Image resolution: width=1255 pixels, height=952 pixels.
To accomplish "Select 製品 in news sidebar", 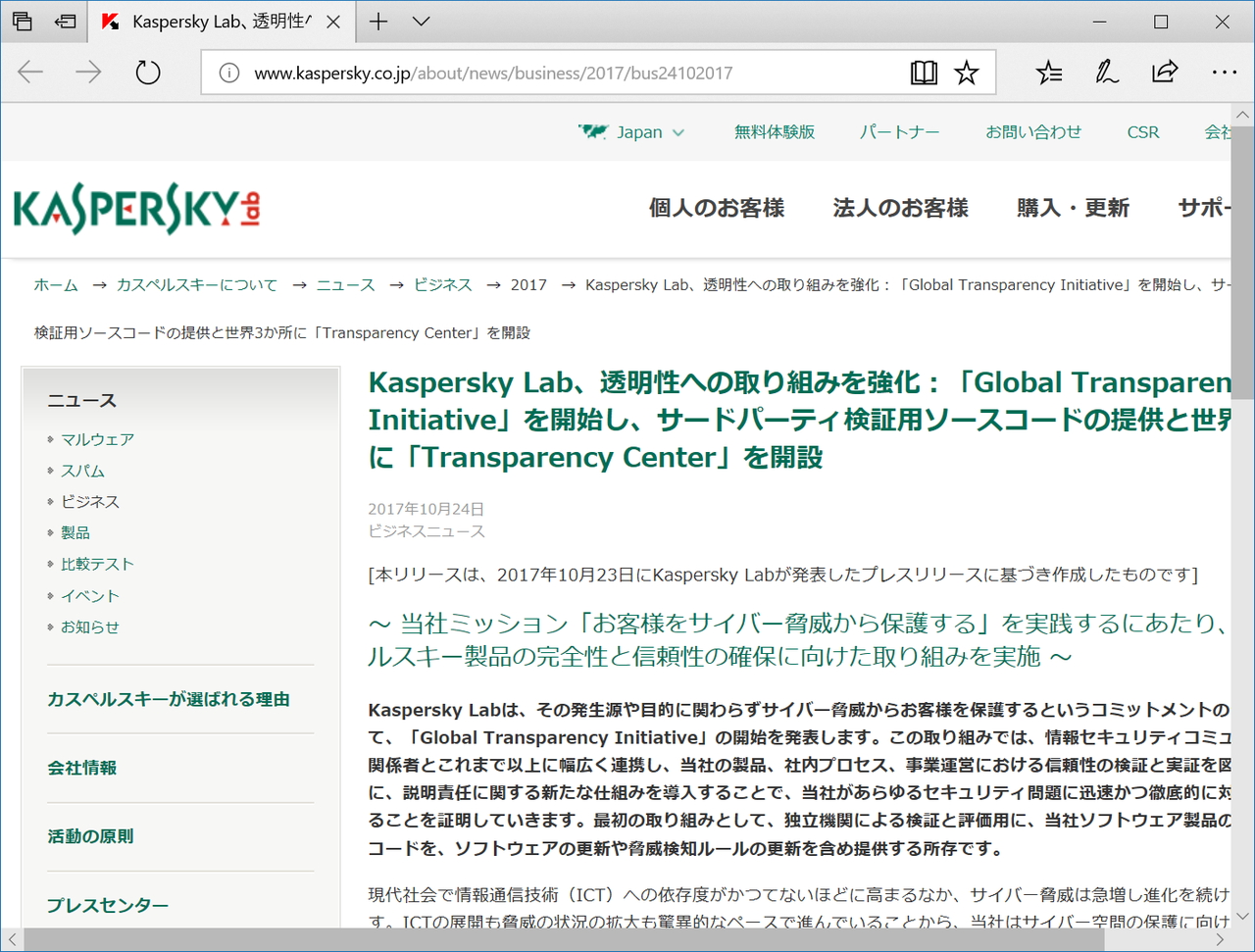I will click(x=75, y=533).
